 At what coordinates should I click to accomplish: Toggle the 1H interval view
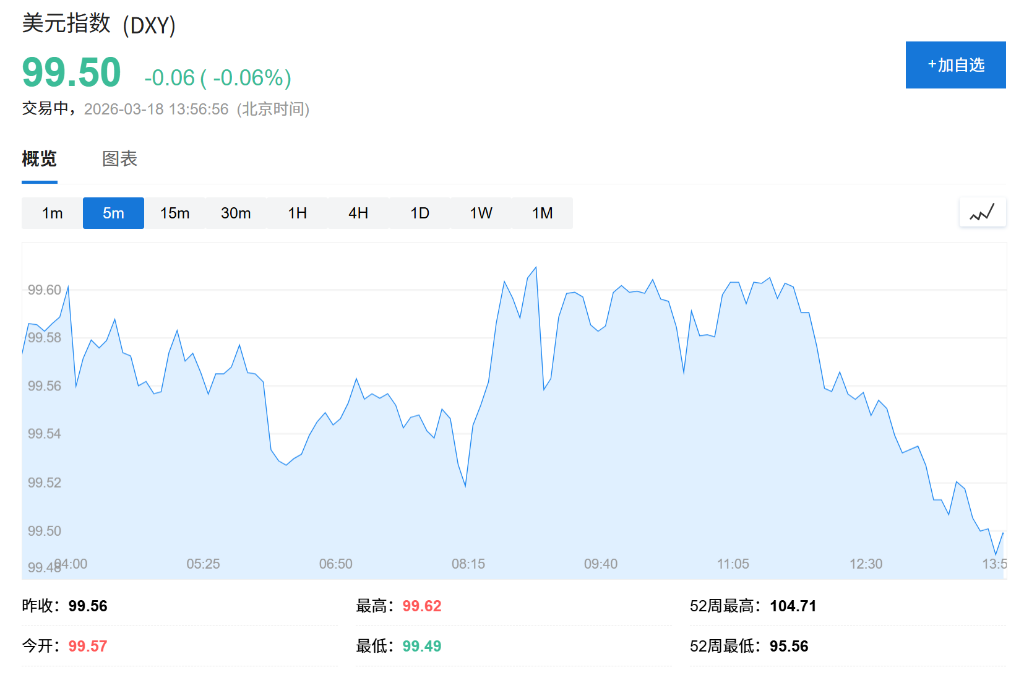(x=296, y=212)
